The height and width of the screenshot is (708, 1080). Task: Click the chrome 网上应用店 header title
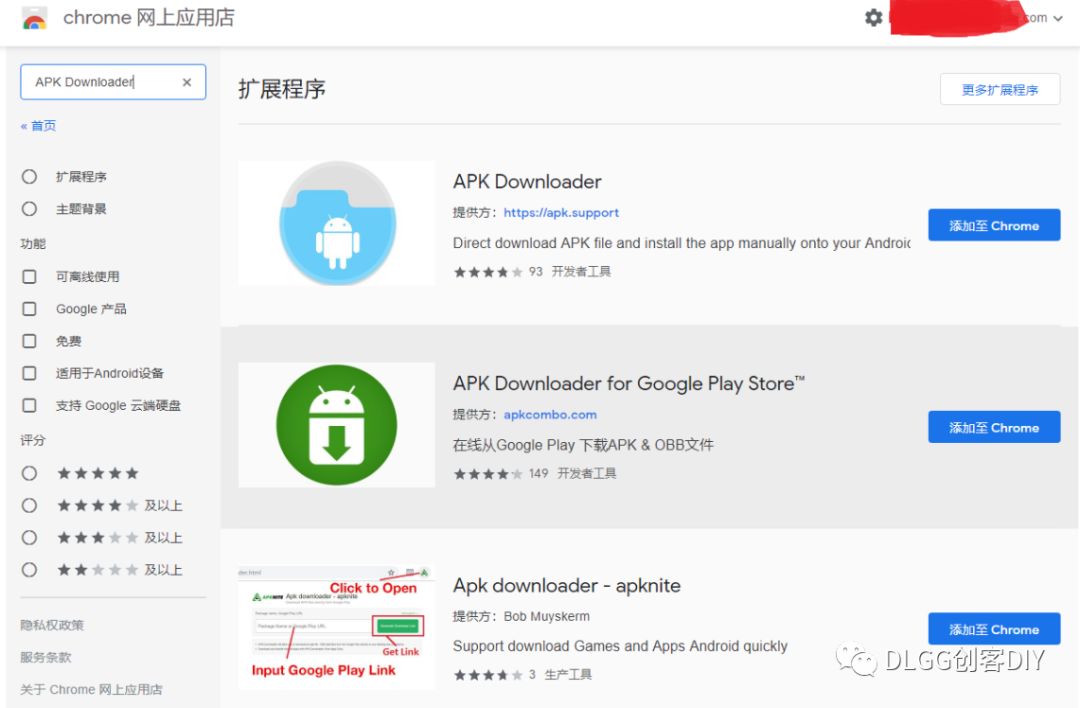click(149, 17)
